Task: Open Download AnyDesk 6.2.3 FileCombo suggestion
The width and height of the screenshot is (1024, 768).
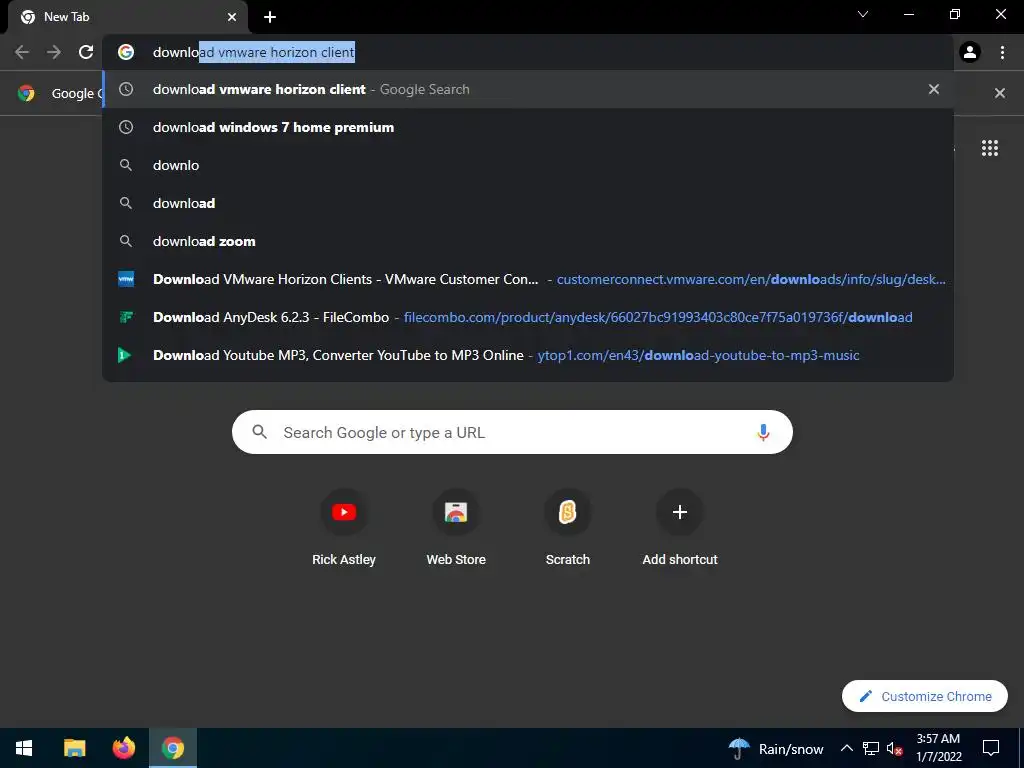Action: 528,317
